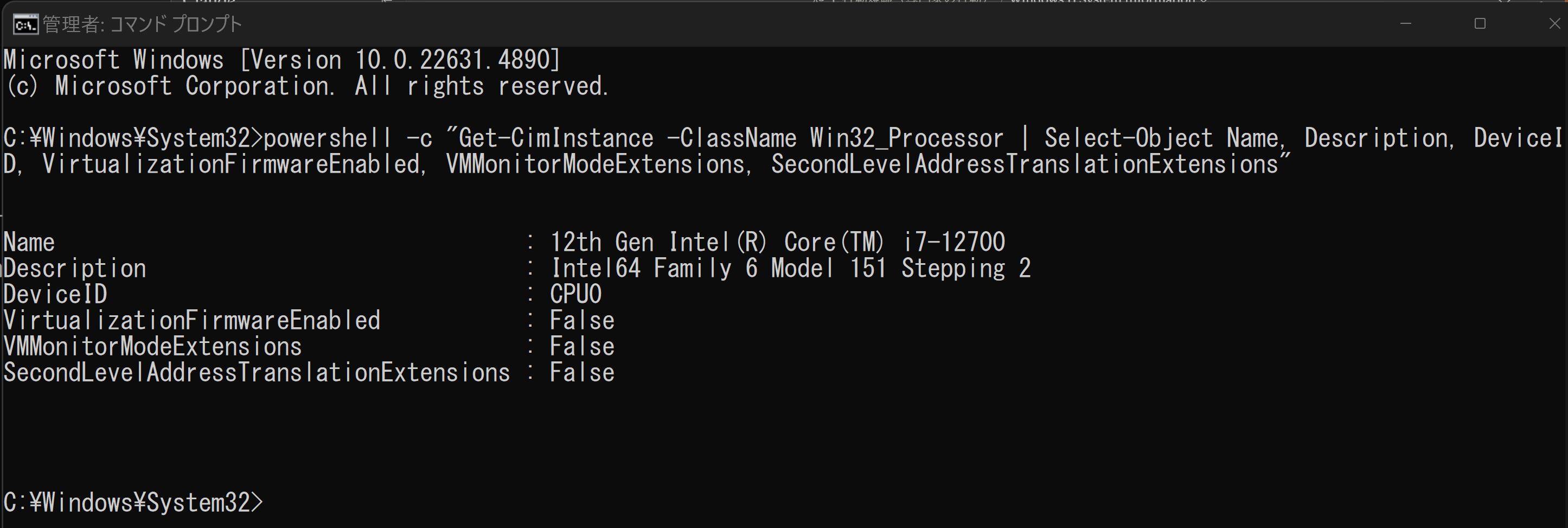Click the Microsoft Corporation copyright line
The width and height of the screenshot is (1568, 528).
(305, 86)
